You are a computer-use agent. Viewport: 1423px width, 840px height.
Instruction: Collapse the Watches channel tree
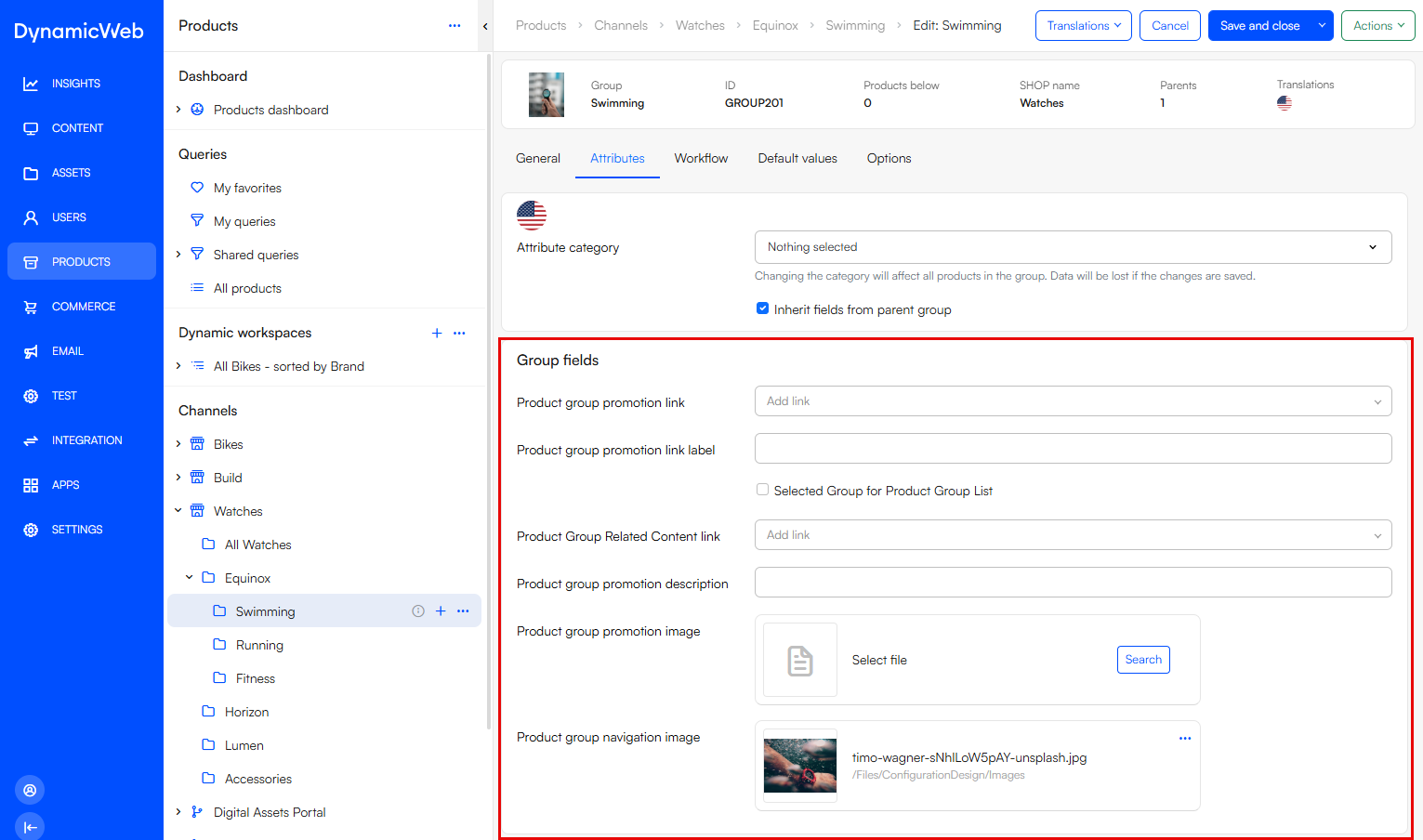click(178, 510)
